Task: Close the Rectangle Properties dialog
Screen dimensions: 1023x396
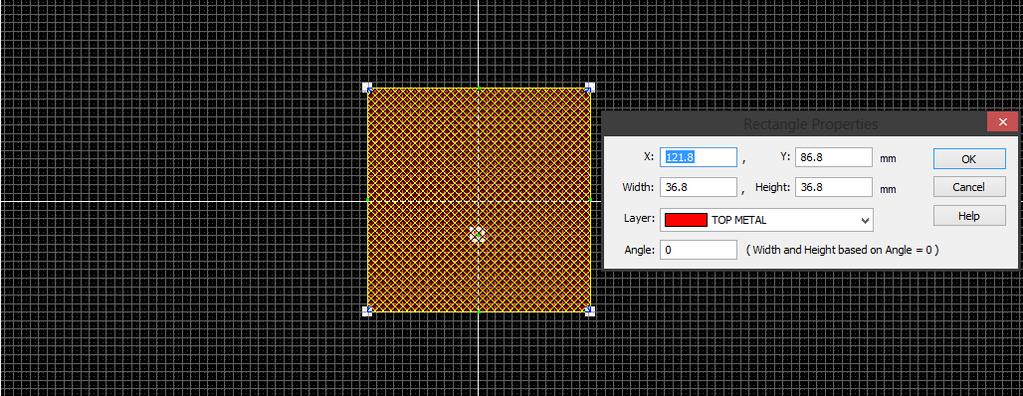Action: pos(1002,122)
